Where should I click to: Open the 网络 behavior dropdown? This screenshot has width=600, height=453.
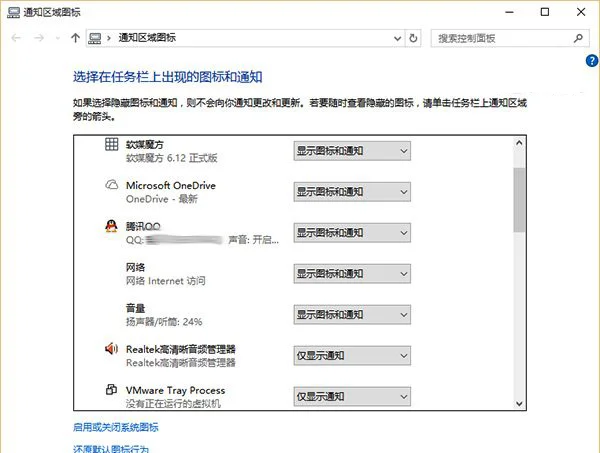(x=352, y=274)
